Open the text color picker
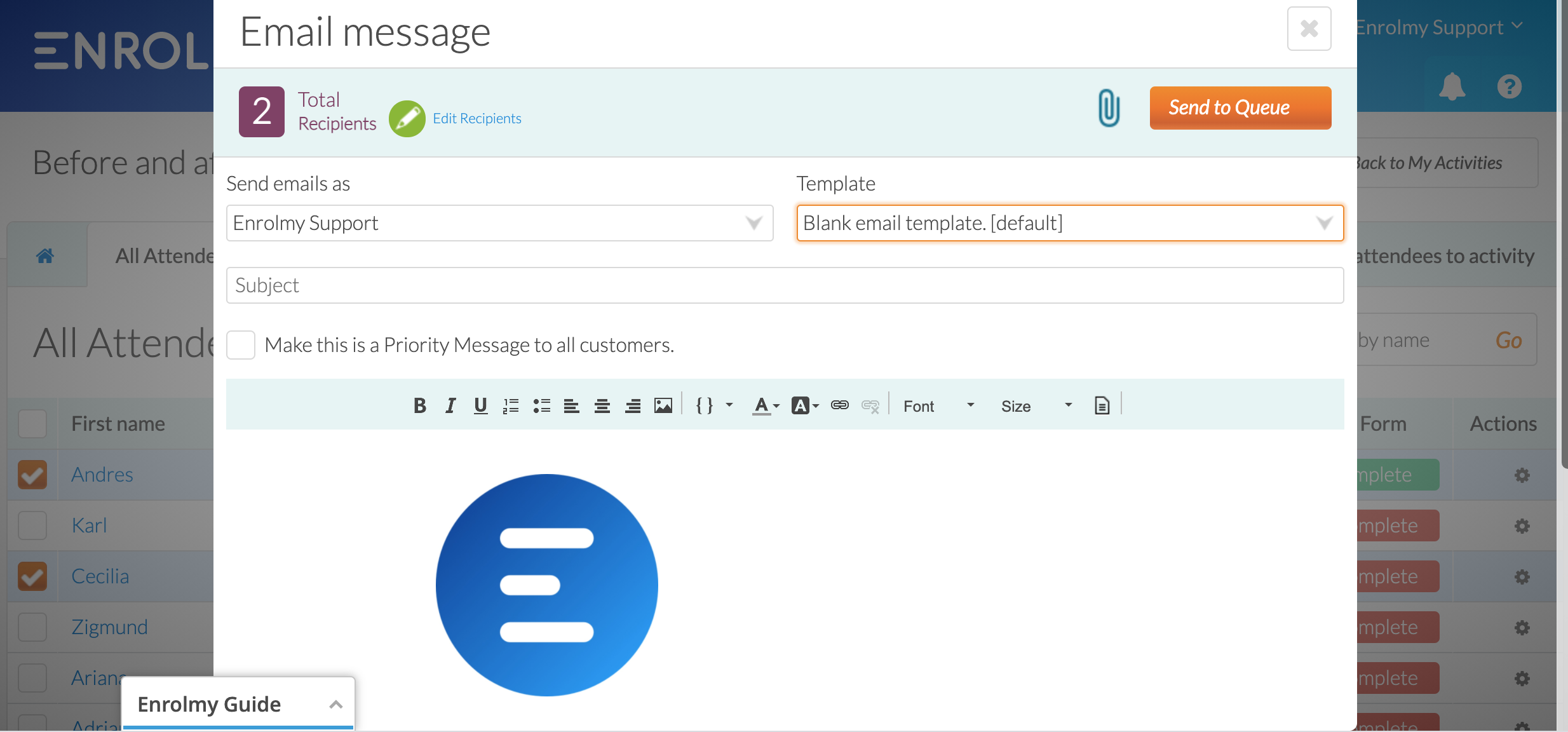The image size is (1568, 732). pyautogui.click(x=766, y=405)
